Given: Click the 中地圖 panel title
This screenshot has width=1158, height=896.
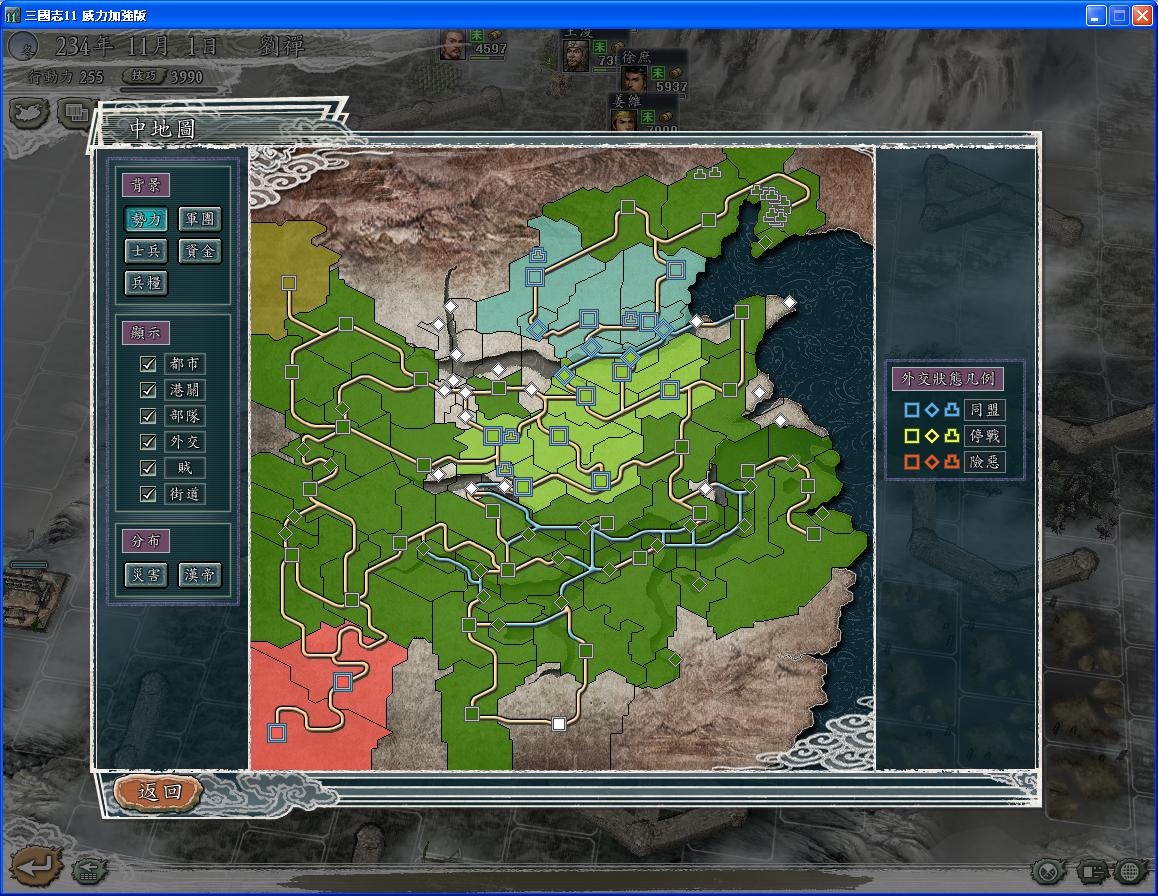Looking at the screenshot, I should [x=162, y=129].
